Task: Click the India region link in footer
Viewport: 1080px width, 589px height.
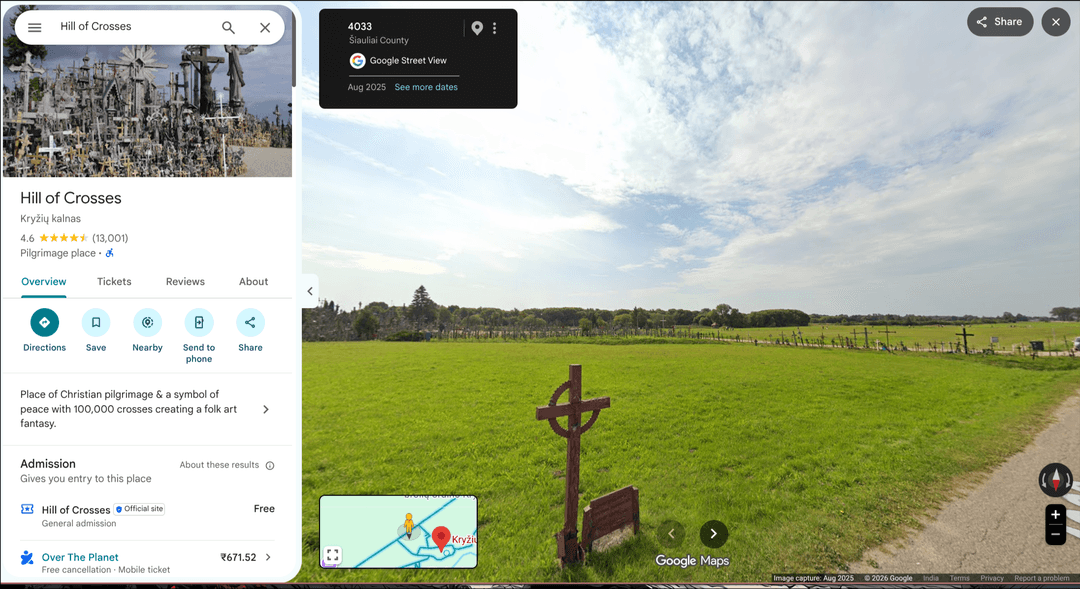Action: (x=931, y=578)
